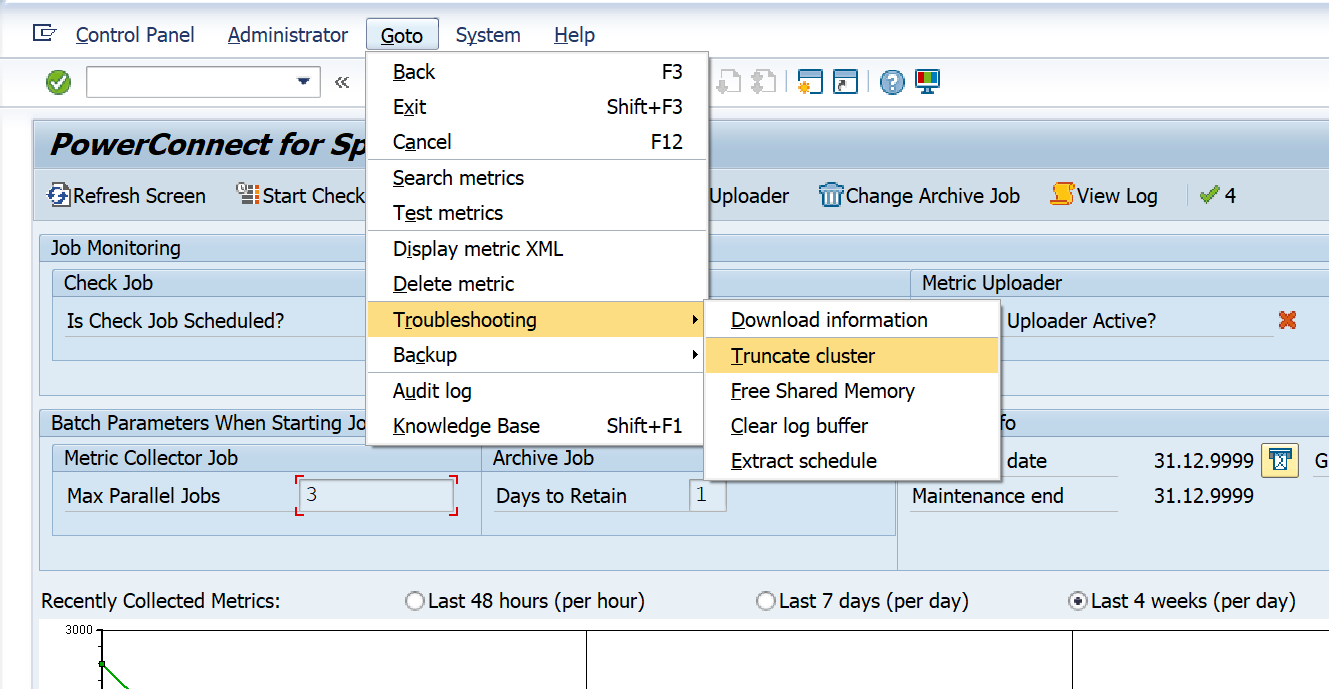Open the System menu

[x=488, y=35]
